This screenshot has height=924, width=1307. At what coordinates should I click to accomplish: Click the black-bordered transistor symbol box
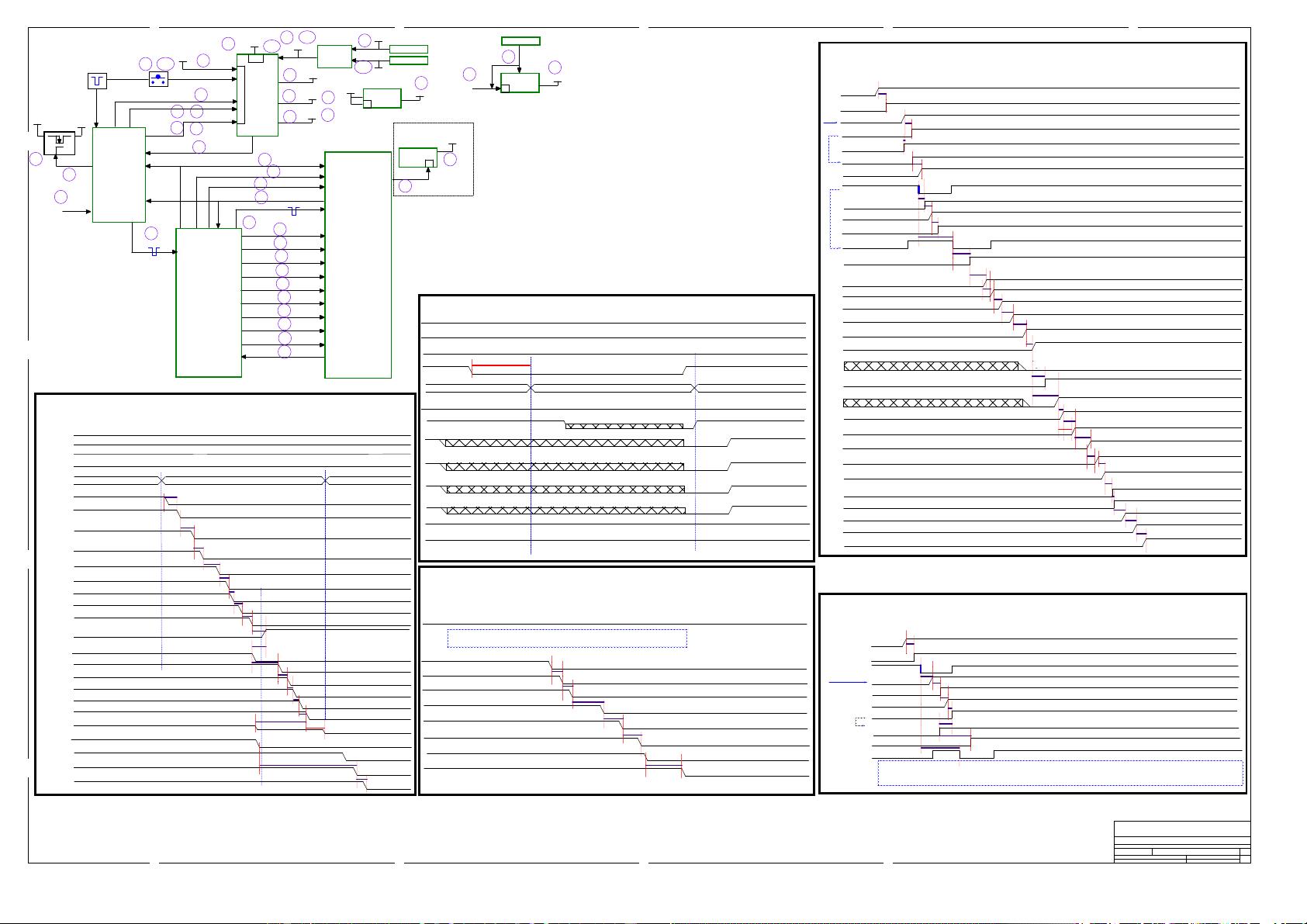click(x=59, y=143)
